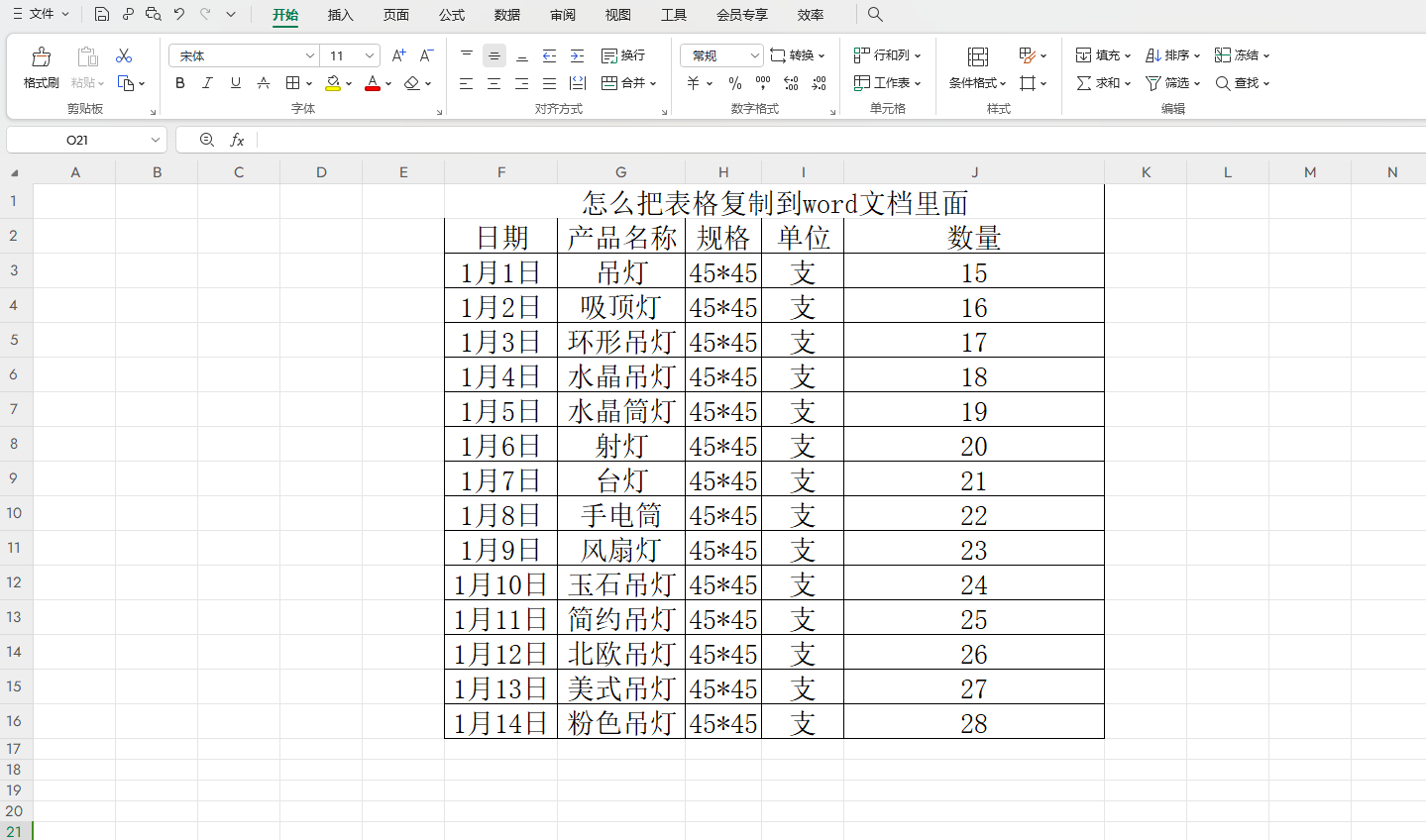Screen dimensions: 1426x840
Task: Click the 条件格式 conditional formatting button
Action: 977,67
